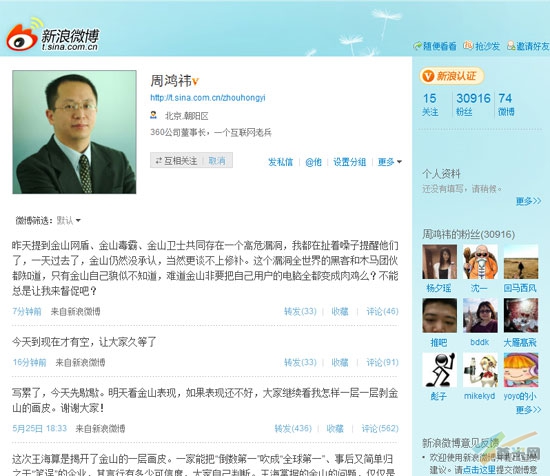Click the 抢沙发 sofa icon
Viewport: 550px width, 476px height.
point(468,46)
